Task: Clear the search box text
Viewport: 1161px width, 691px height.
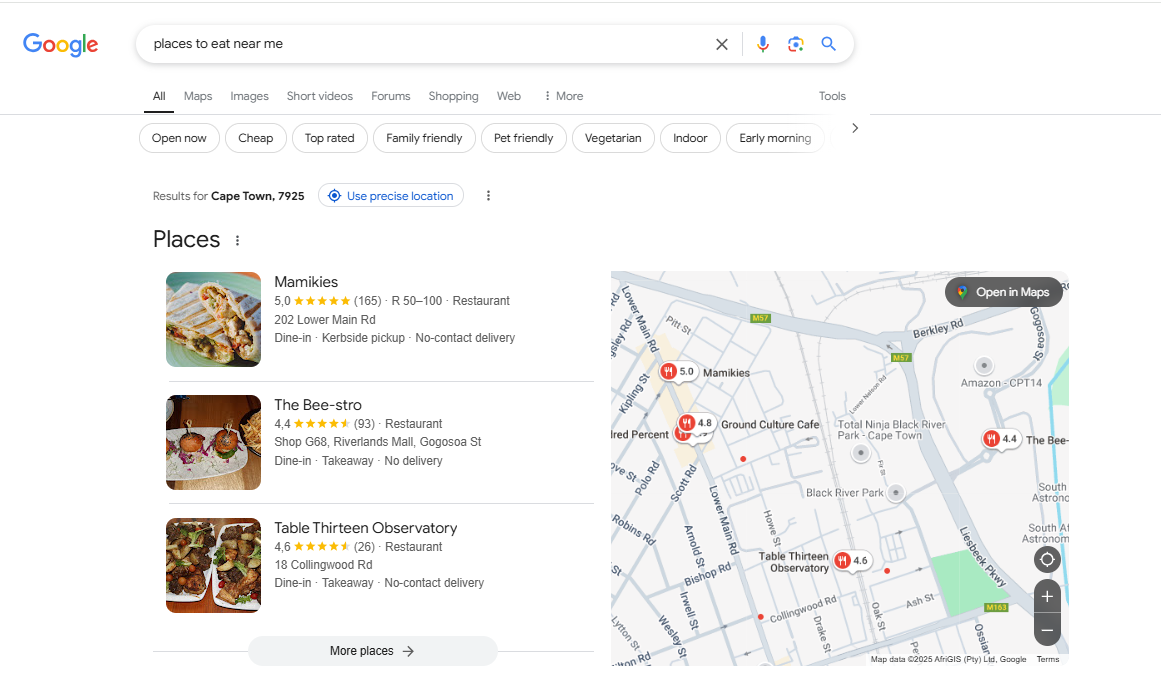Action: (722, 44)
